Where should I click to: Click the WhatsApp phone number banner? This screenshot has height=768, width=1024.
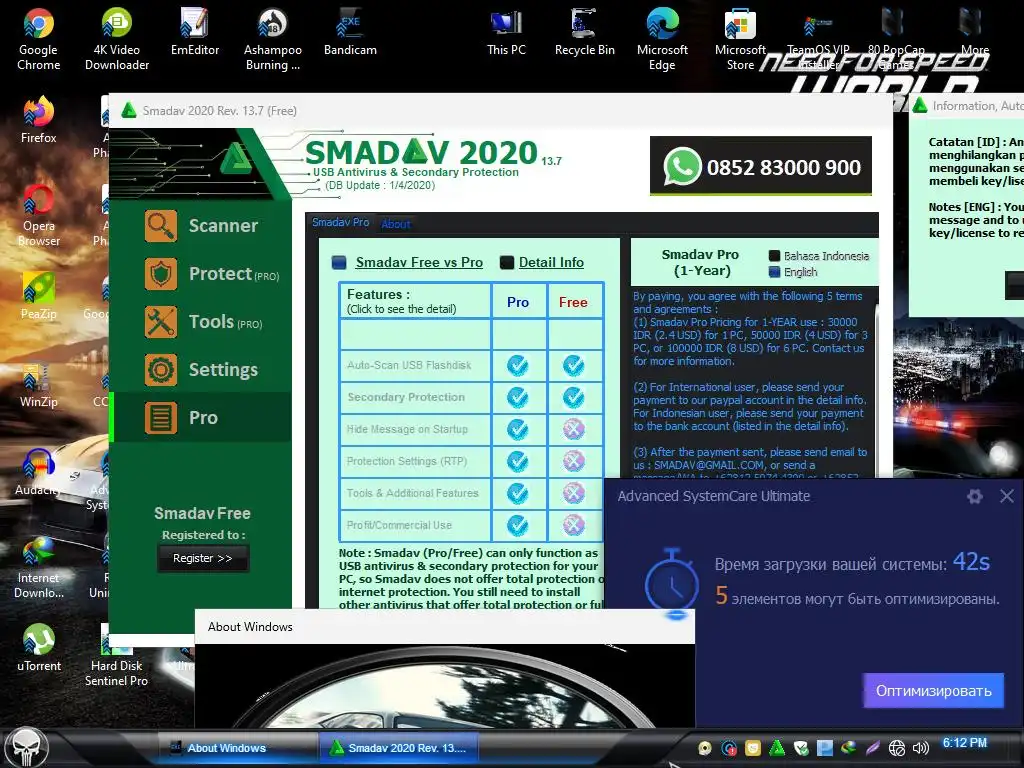pos(761,167)
